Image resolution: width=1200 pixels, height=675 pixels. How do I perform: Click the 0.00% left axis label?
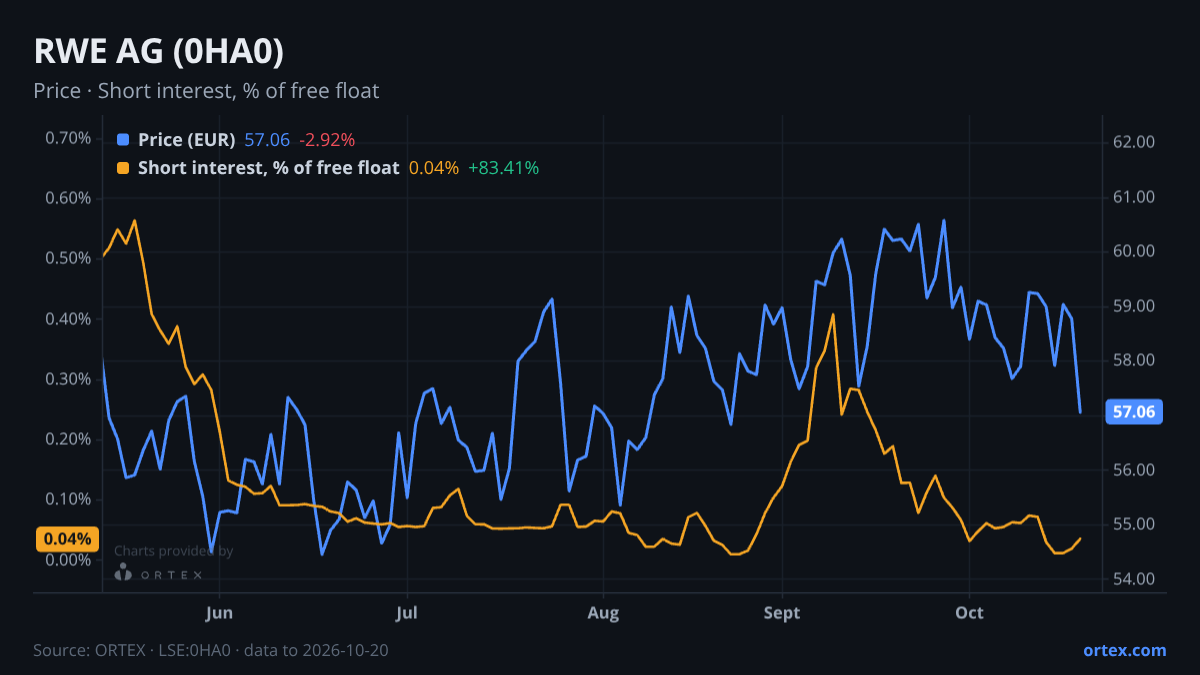coord(68,560)
